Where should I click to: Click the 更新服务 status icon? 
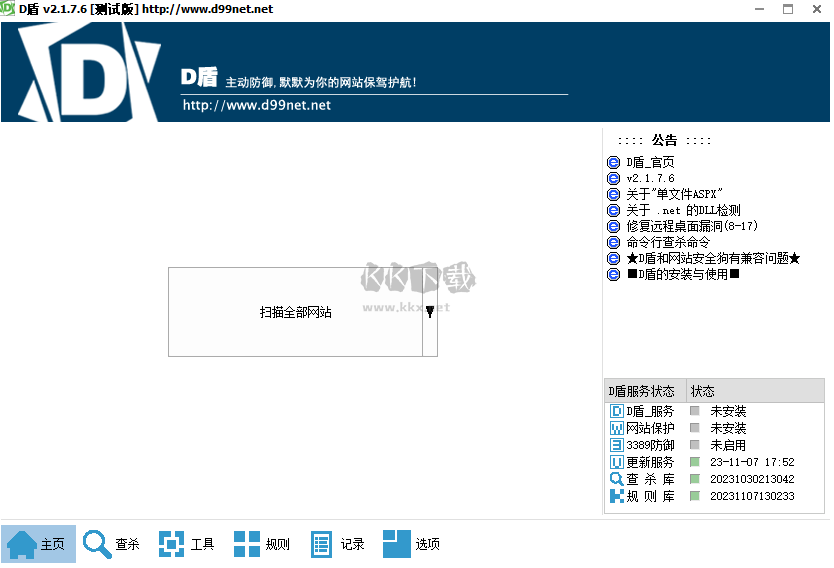click(x=617, y=462)
